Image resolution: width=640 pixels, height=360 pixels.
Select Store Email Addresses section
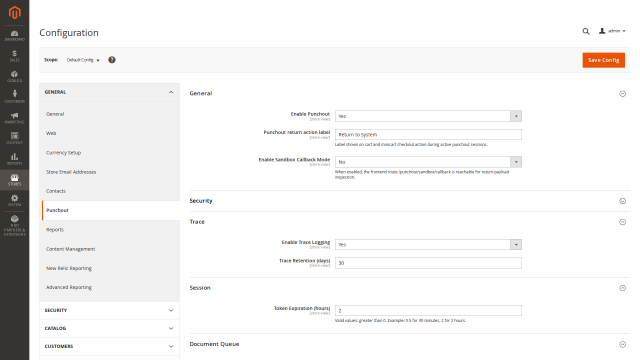[71, 172]
